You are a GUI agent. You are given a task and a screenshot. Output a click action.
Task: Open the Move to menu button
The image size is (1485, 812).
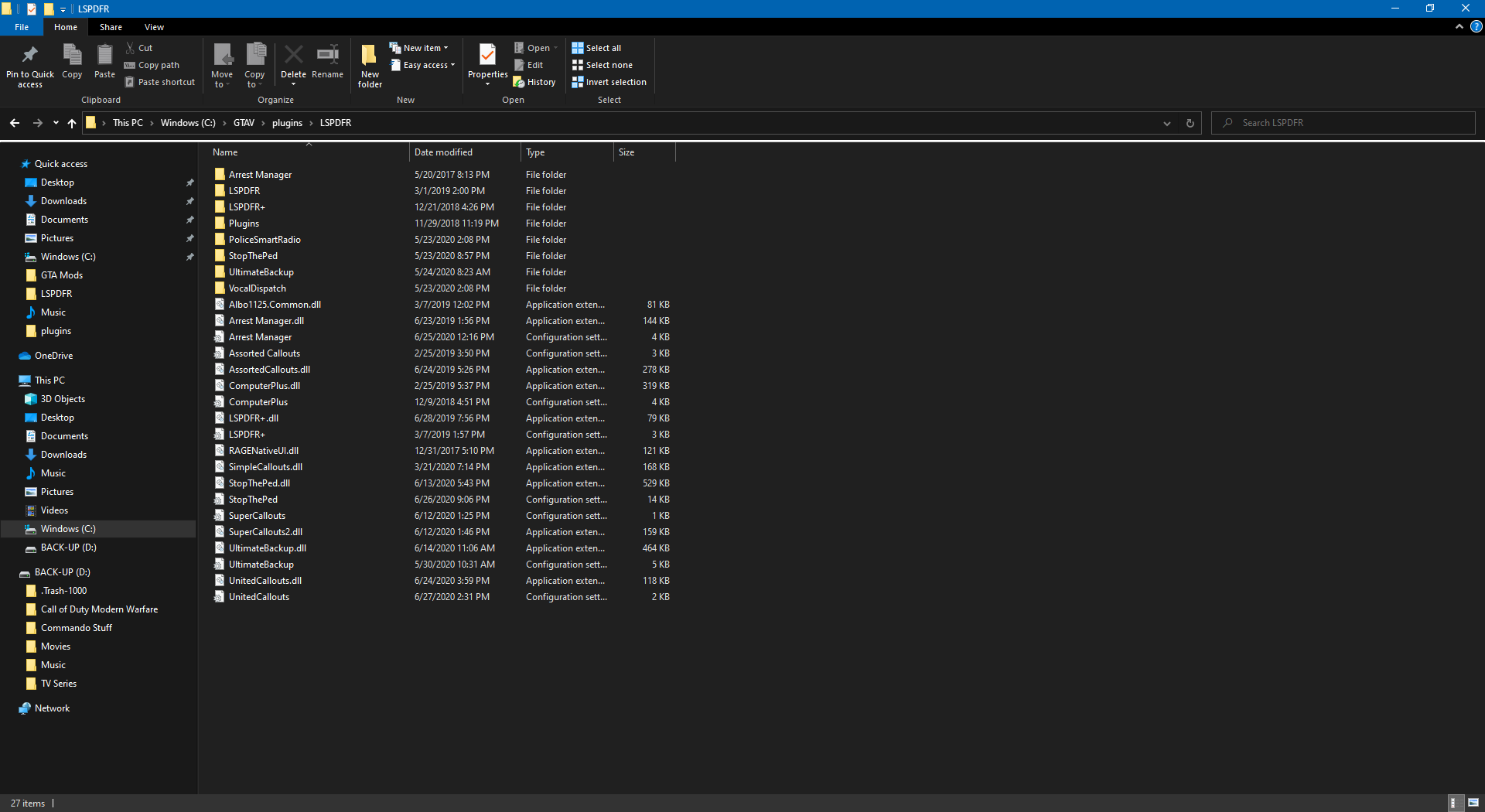(x=222, y=66)
